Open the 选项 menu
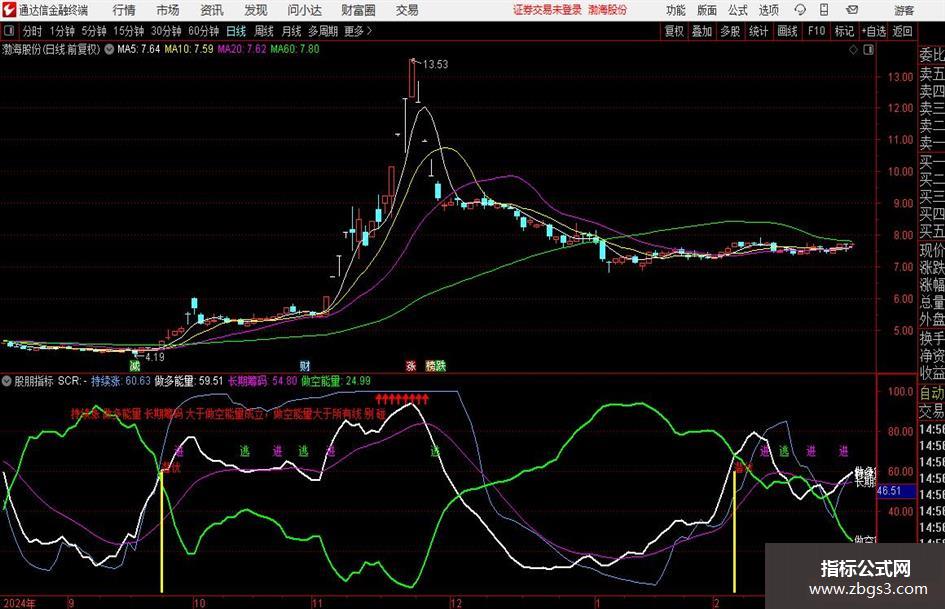 [768, 10]
